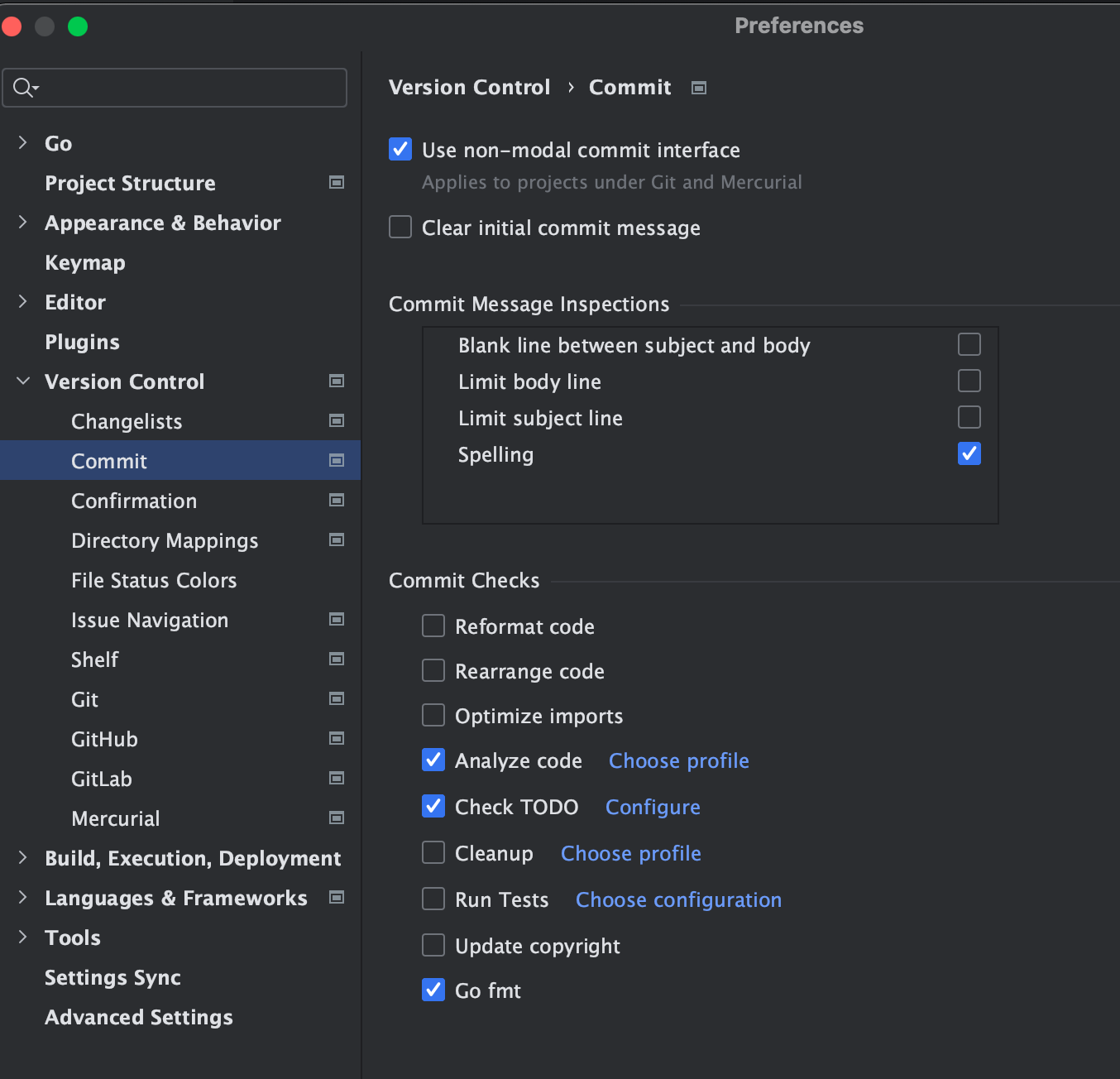
Task: Toggle Use non-modal commit interface checkbox
Action: click(400, 149)
